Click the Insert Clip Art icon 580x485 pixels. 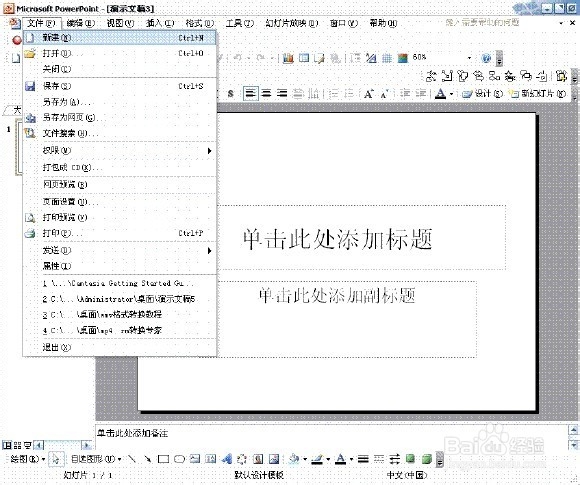pyautogui.click(x=258, y=459)
